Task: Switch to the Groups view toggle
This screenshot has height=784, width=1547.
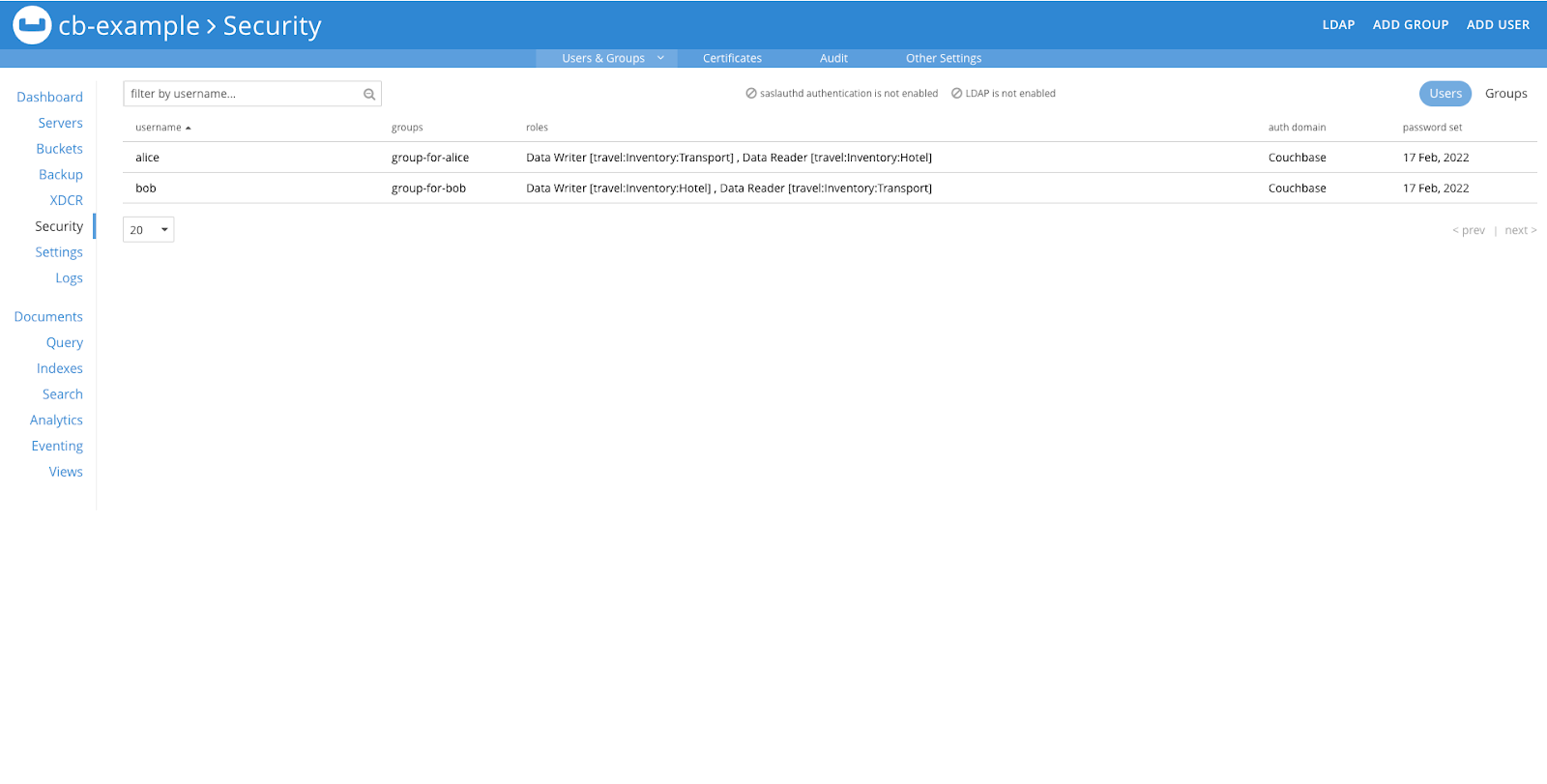Action: [1505, 94]
